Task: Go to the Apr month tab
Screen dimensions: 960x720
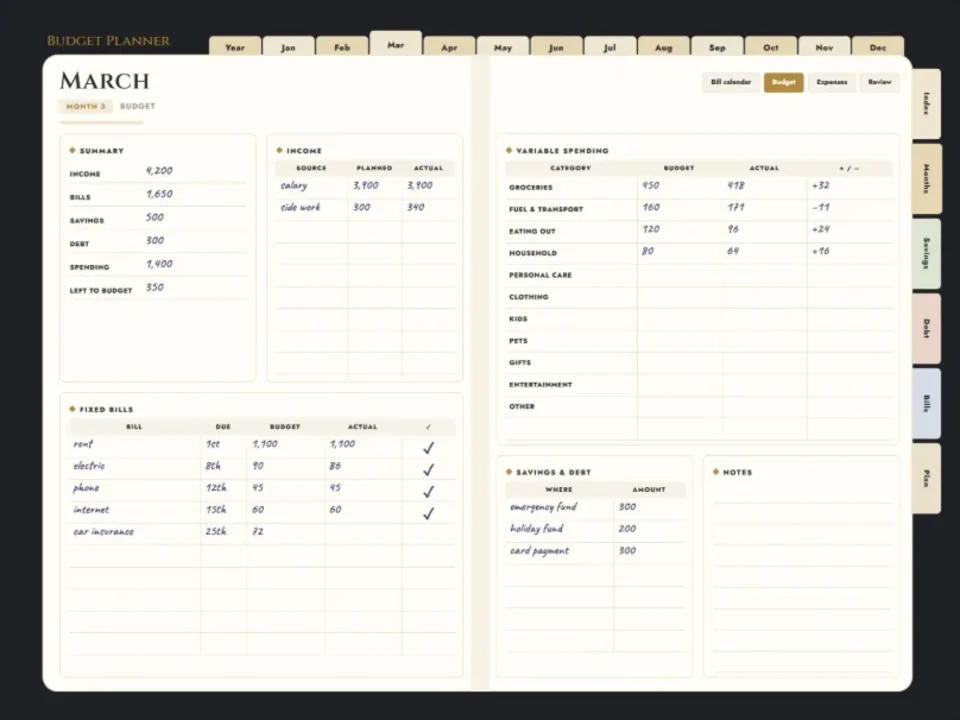Action: tap(449, 47)
